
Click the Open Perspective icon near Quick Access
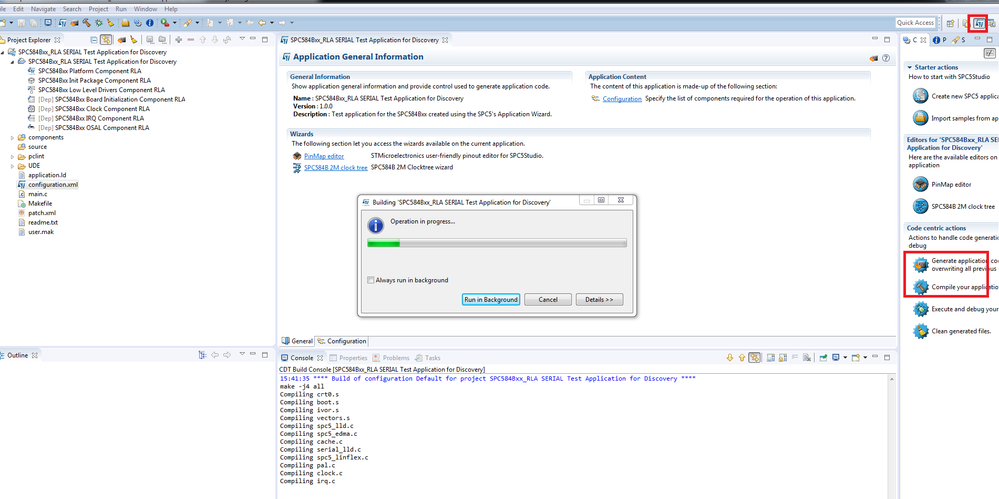tap(950, 23)
